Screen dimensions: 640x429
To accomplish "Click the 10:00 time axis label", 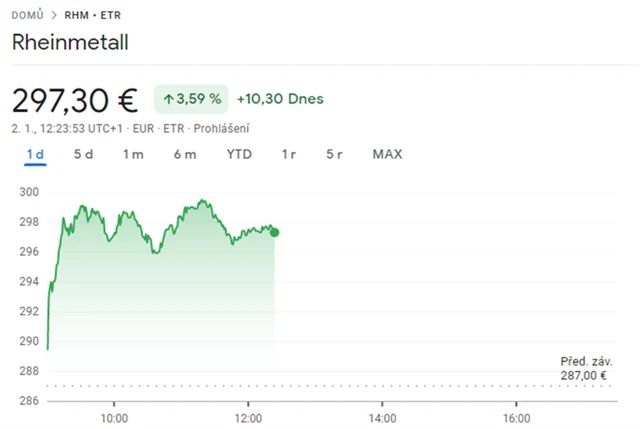I will [113, 418].
